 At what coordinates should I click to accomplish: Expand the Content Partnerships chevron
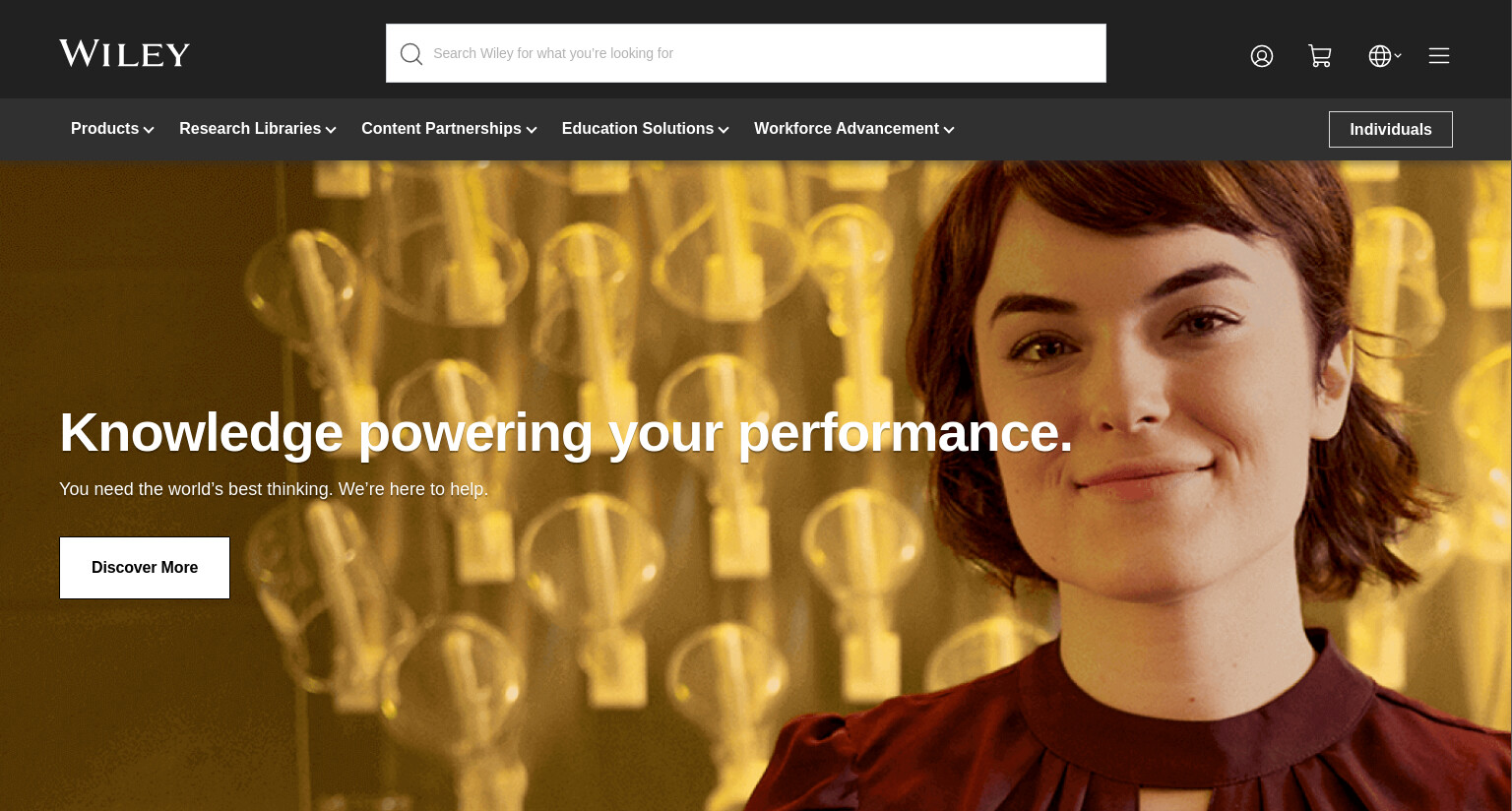tap(532, 130)
